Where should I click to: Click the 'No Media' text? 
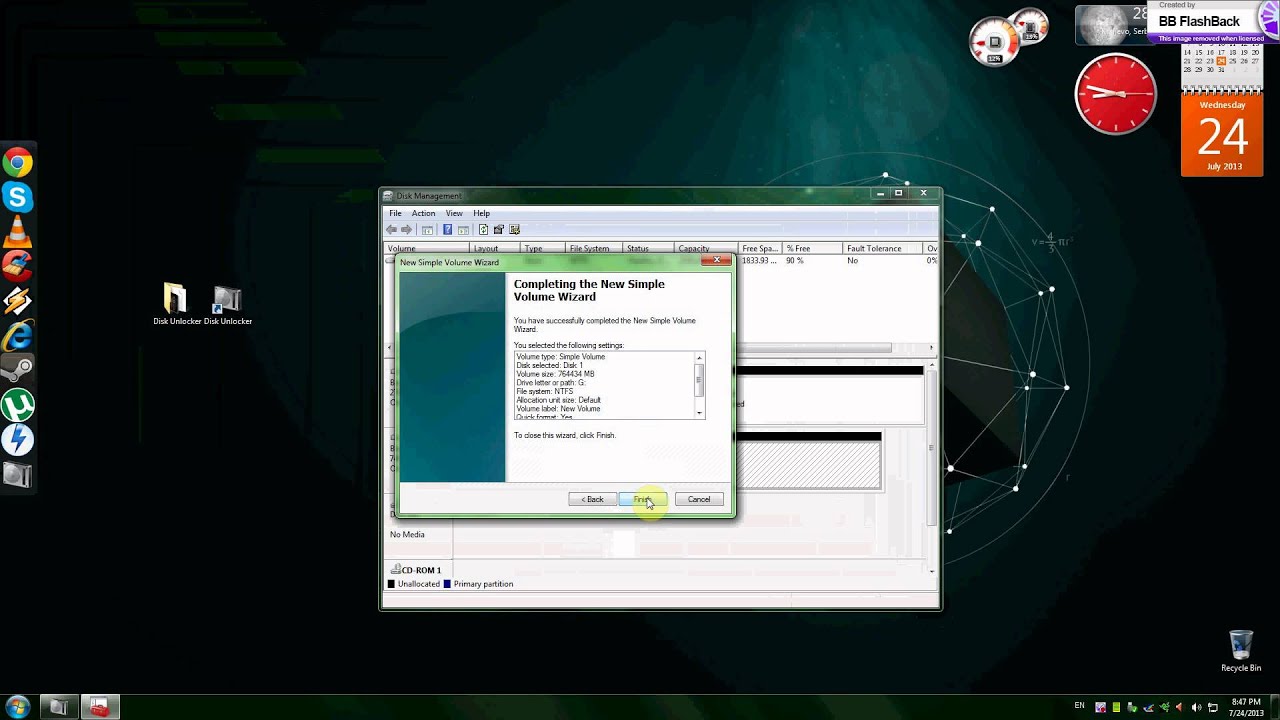[407, 535]
